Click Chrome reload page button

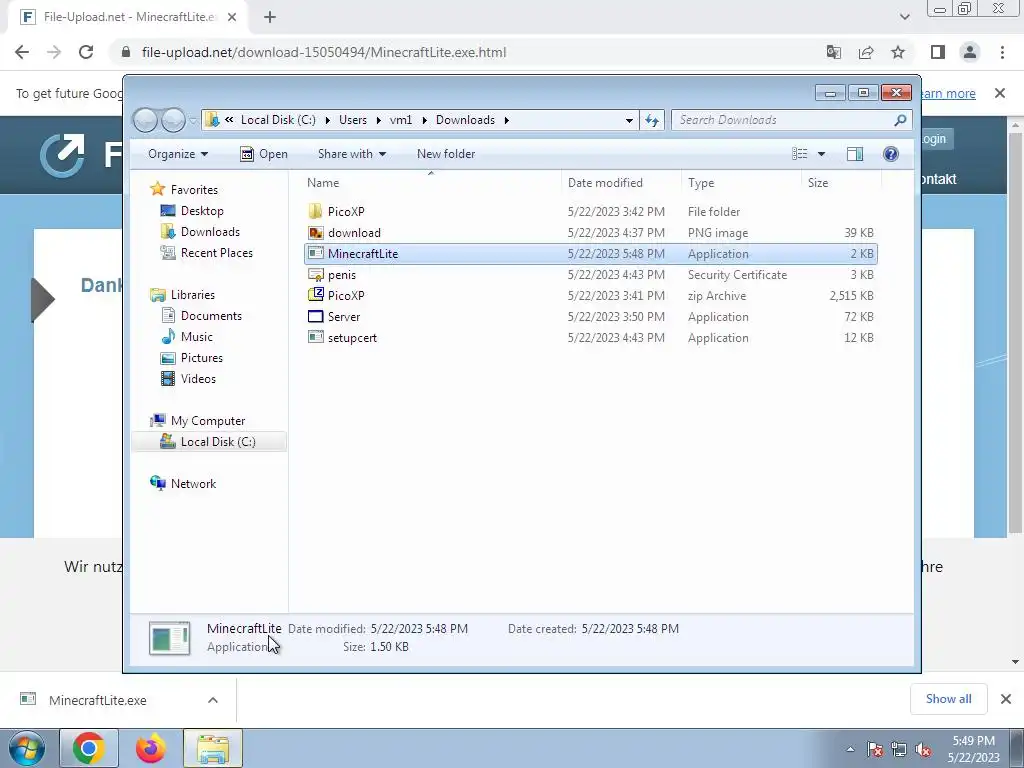click(86, 52)
